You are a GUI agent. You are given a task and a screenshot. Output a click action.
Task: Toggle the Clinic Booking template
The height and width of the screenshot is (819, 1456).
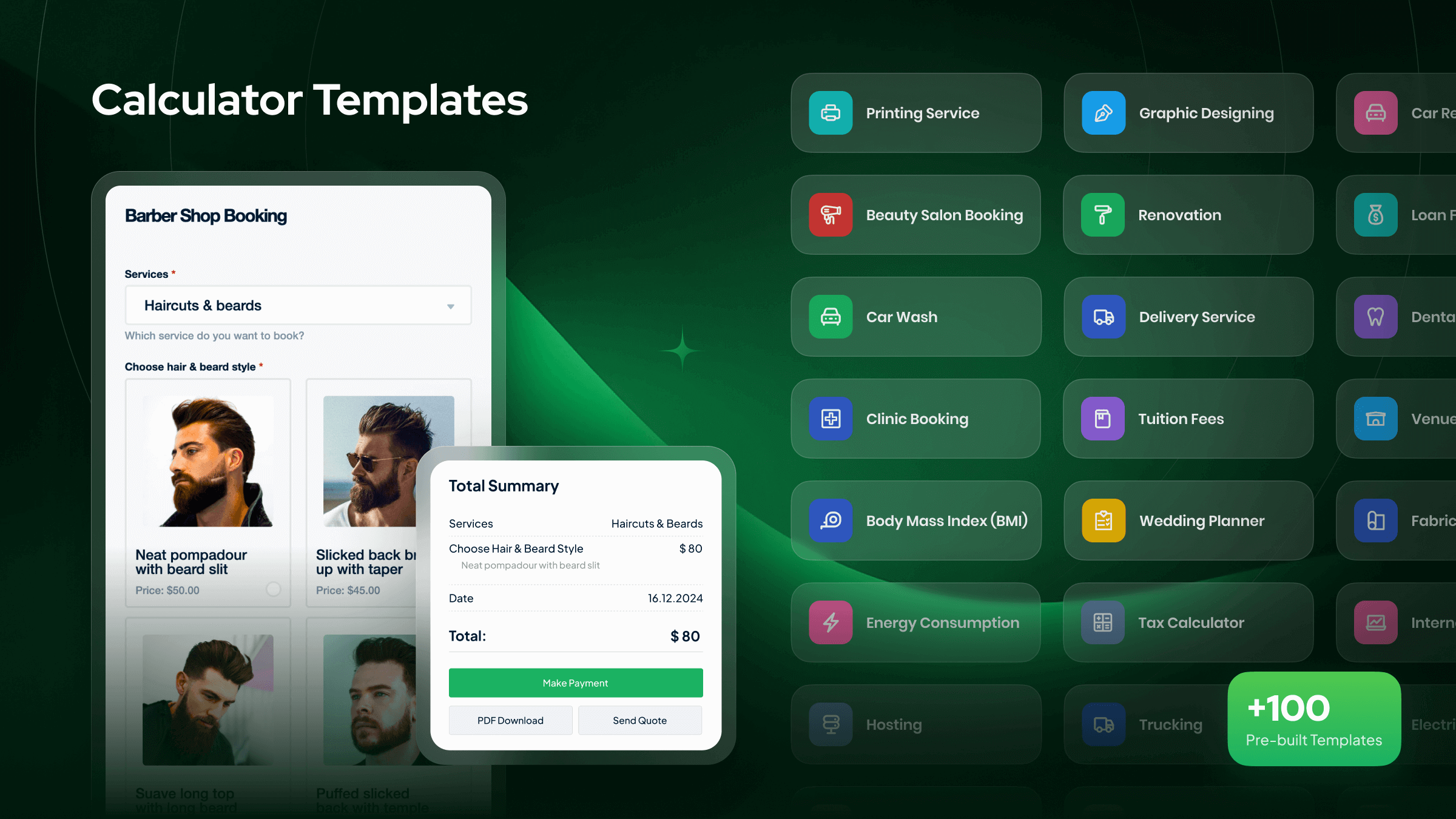(915, 419)
